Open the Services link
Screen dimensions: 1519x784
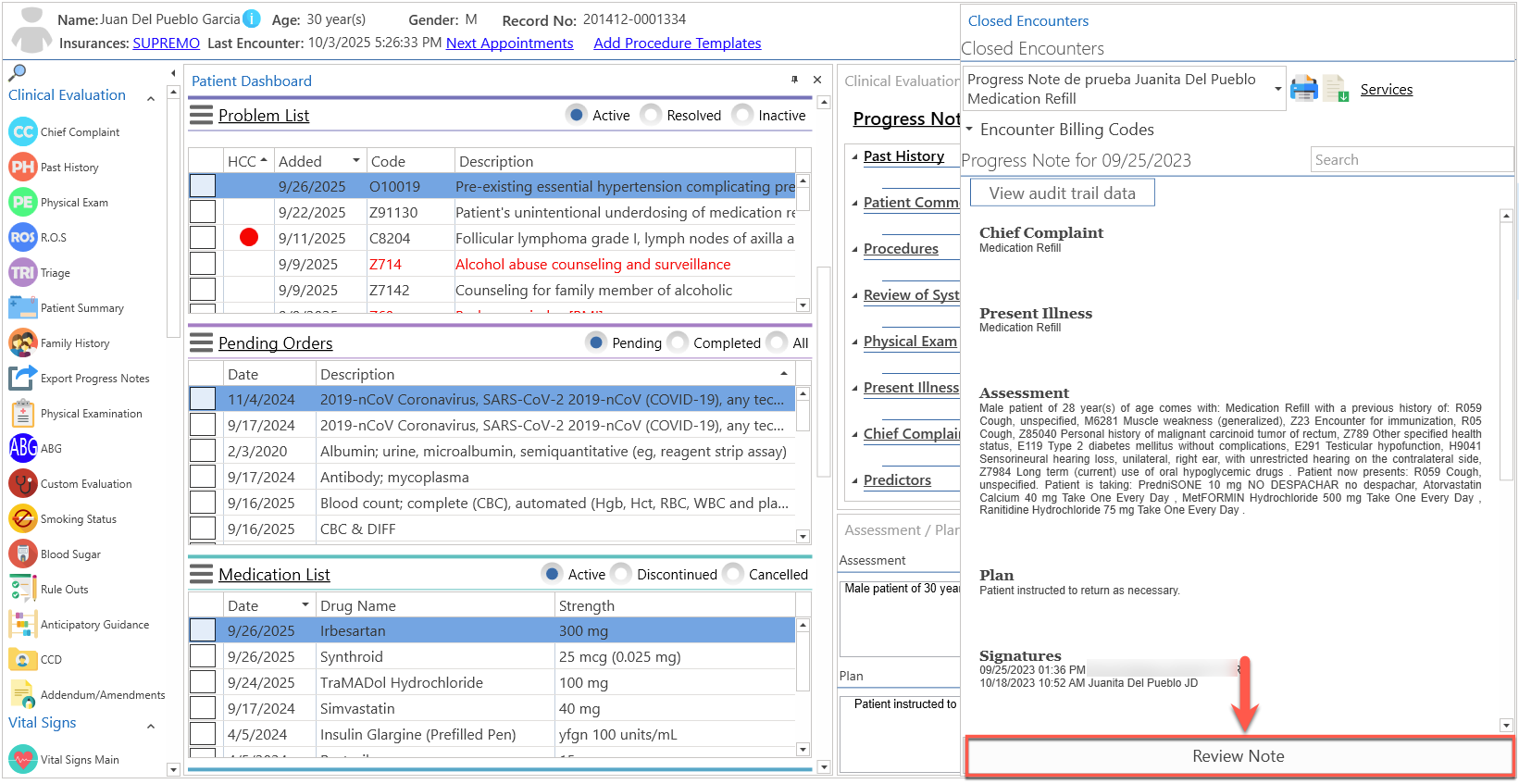[x=1386, y=90]
